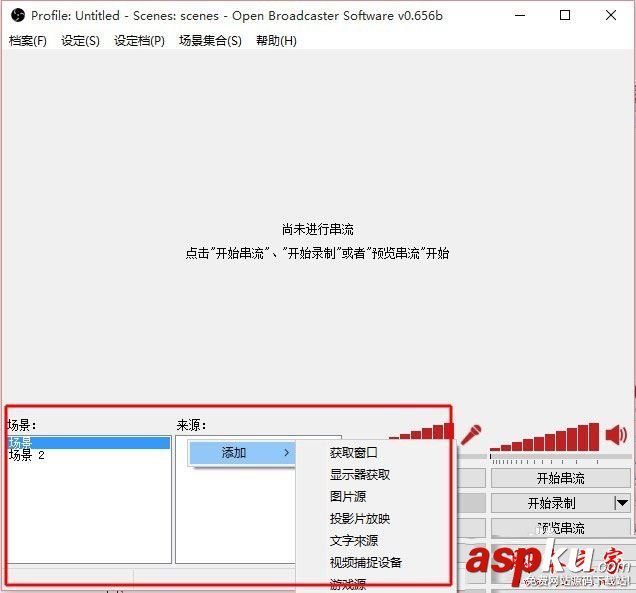The height and width of the screenshot is (593, 636).
Task: Click the 预览串流 button
Action: coord(561,528)
